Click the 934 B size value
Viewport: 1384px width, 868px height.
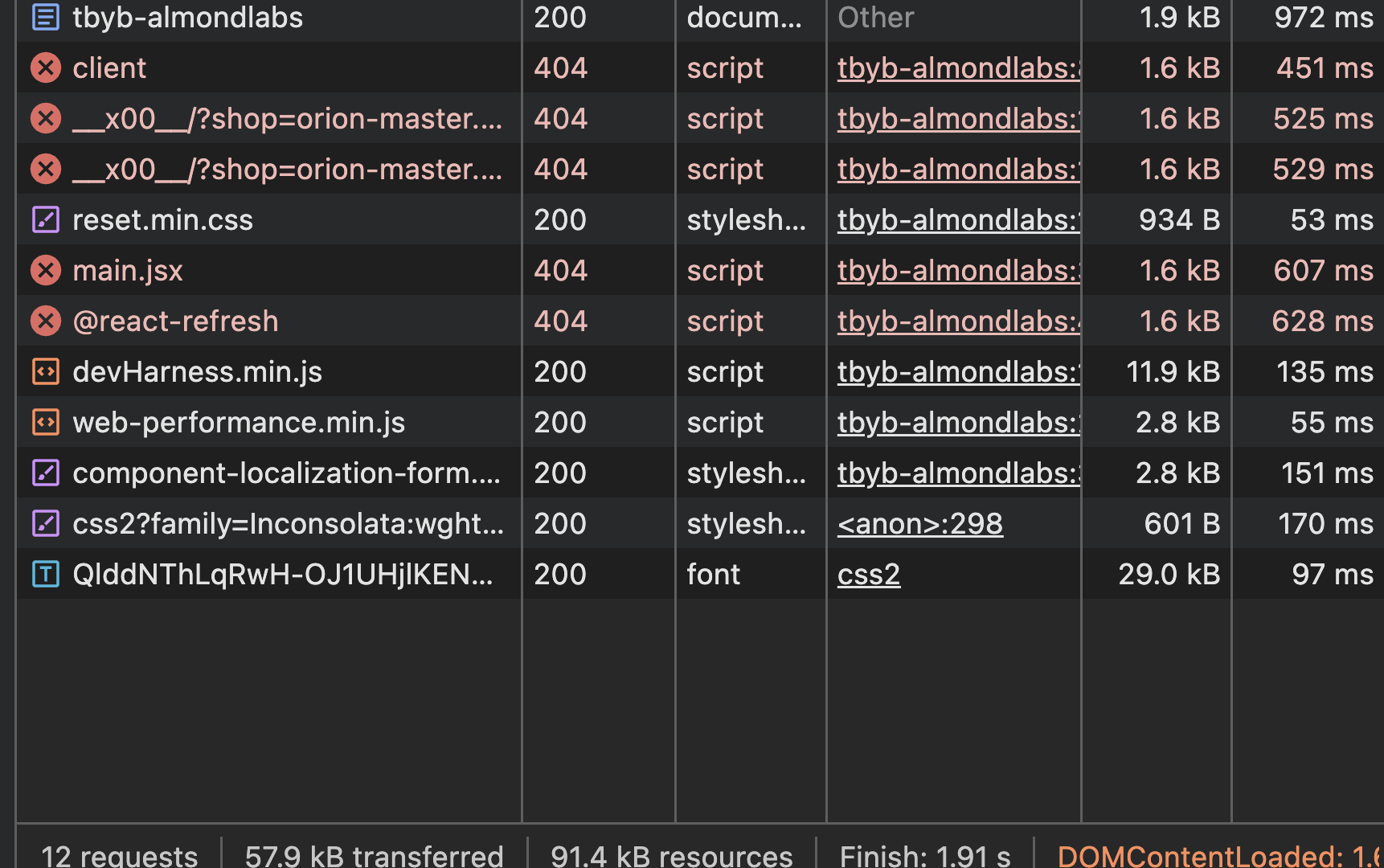click(1179, 219)
